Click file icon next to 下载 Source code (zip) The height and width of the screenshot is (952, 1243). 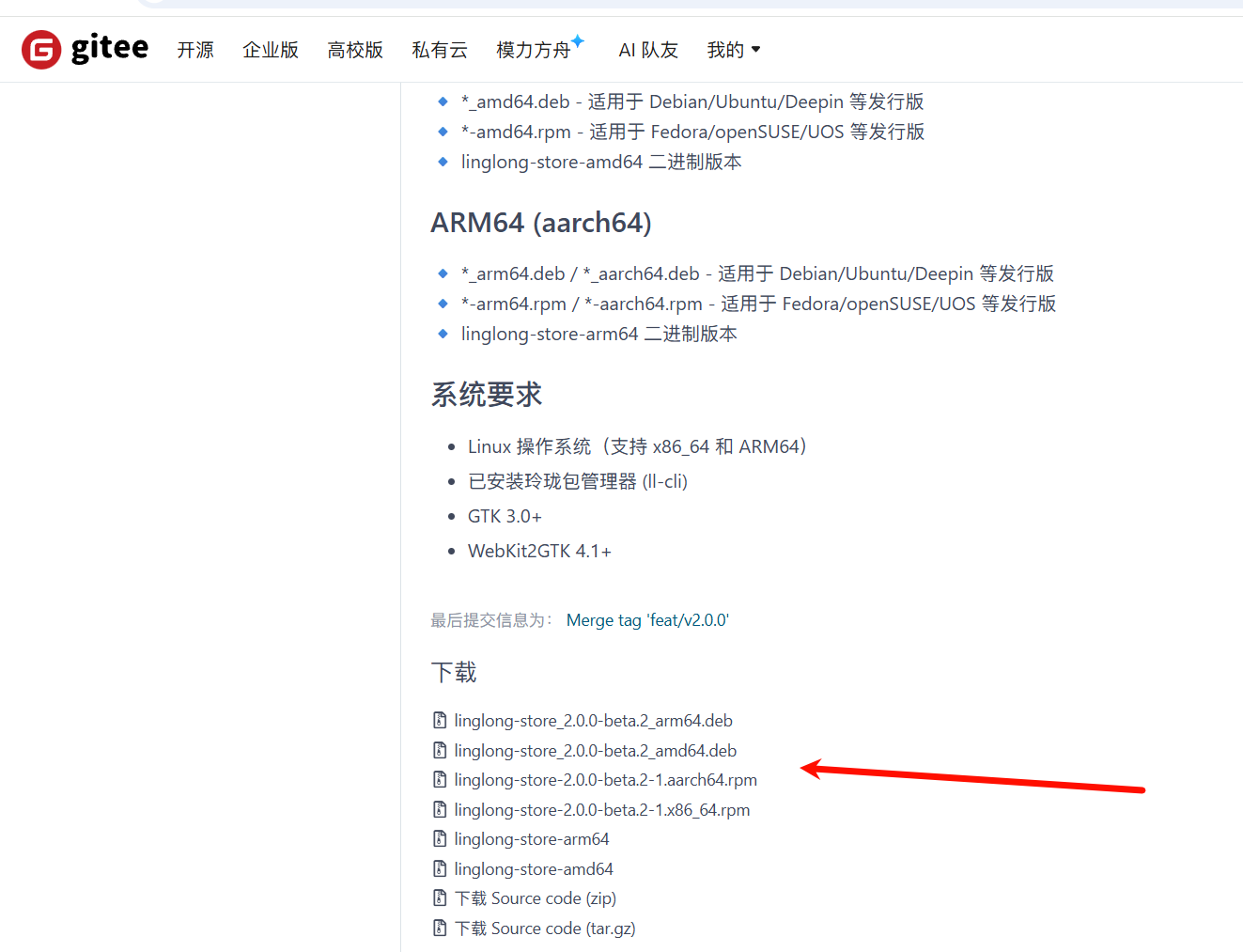point(440,898)
